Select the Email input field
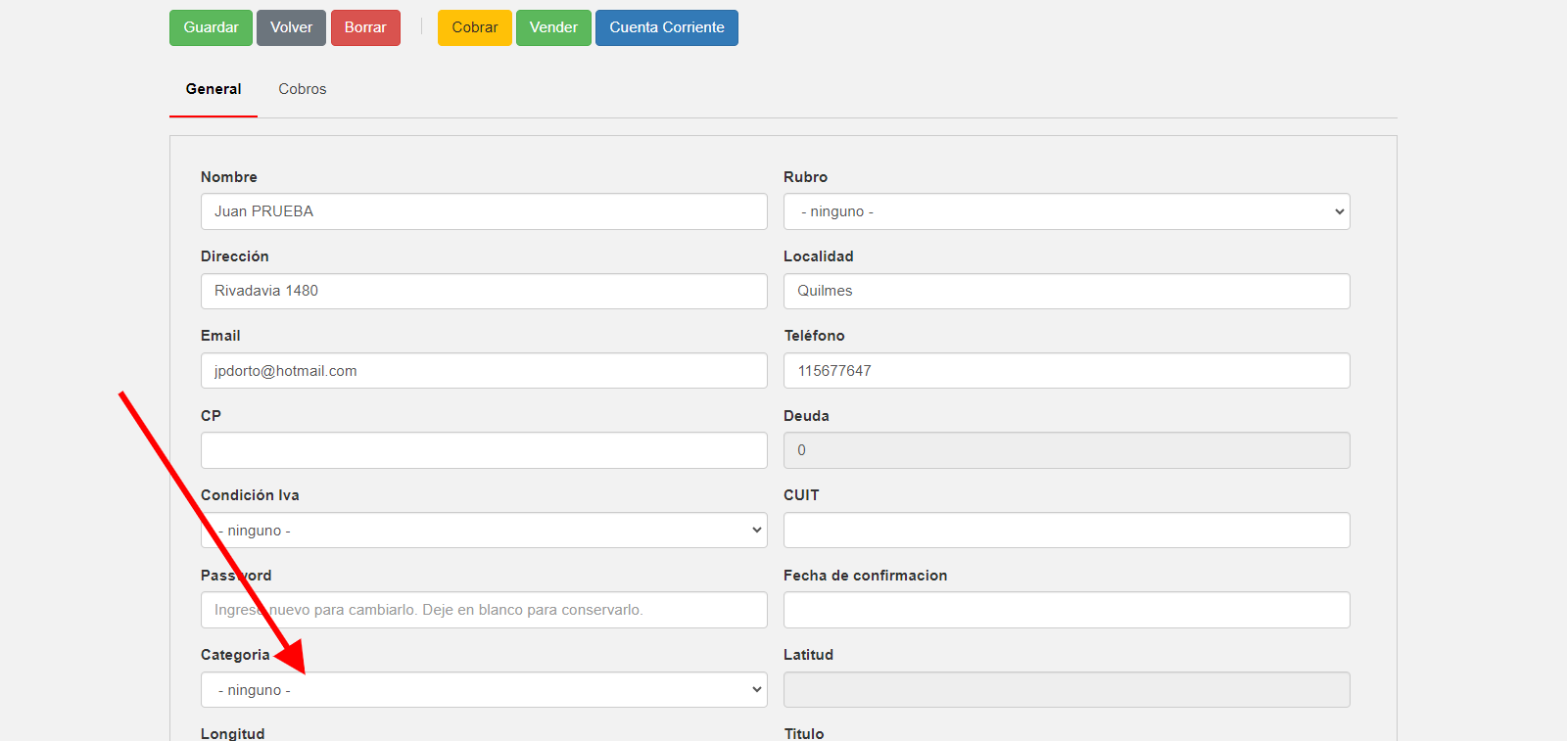Screen dimensions: 1568x741 coord(484,371)
